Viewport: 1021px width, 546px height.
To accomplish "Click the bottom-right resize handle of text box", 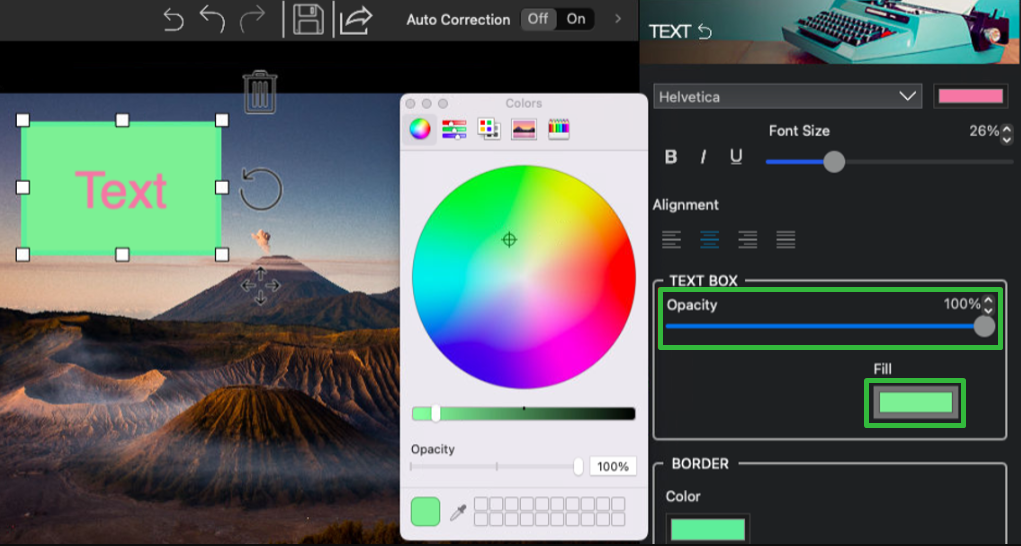I will pyautogui.click(x=222, y=254).
